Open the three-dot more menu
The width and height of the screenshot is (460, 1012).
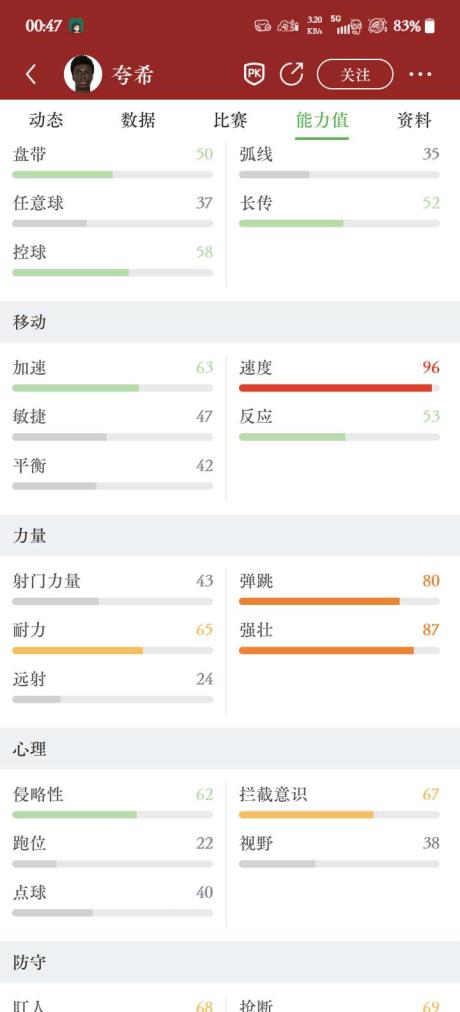(420, 75)
